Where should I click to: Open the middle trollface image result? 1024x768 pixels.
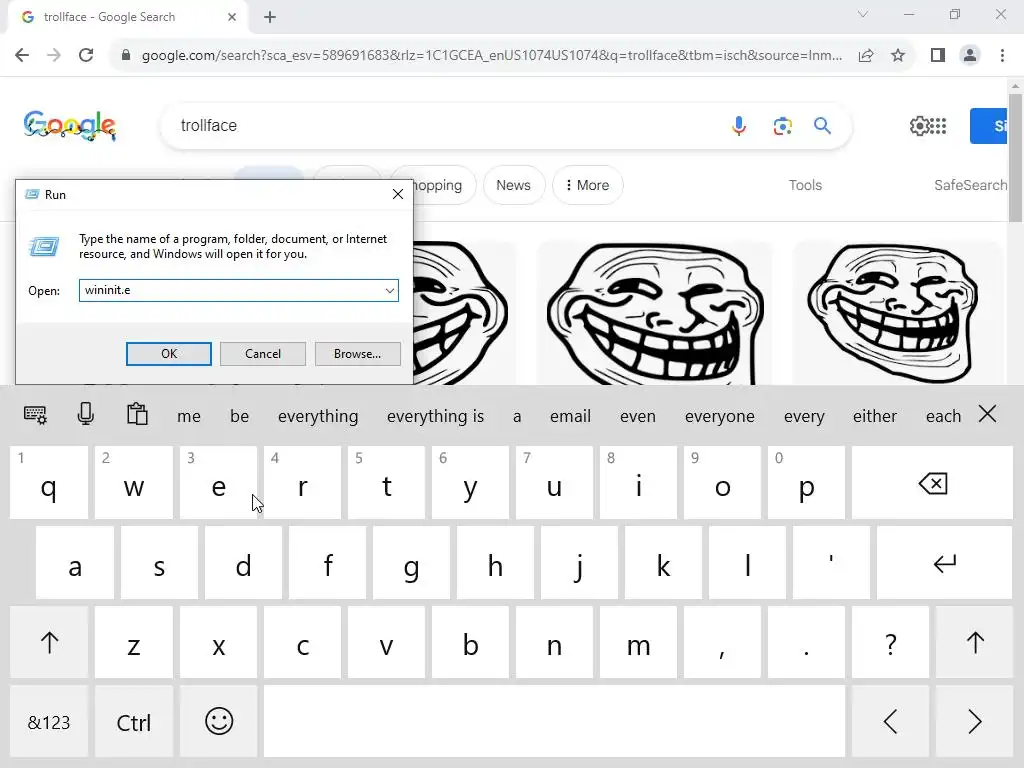coord(654,313)
